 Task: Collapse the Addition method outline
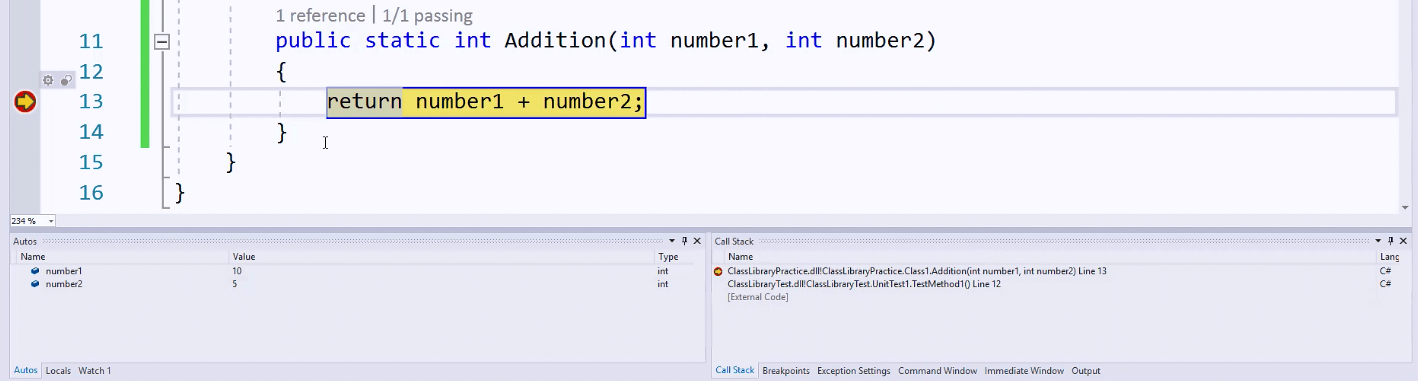click(162, 42)
